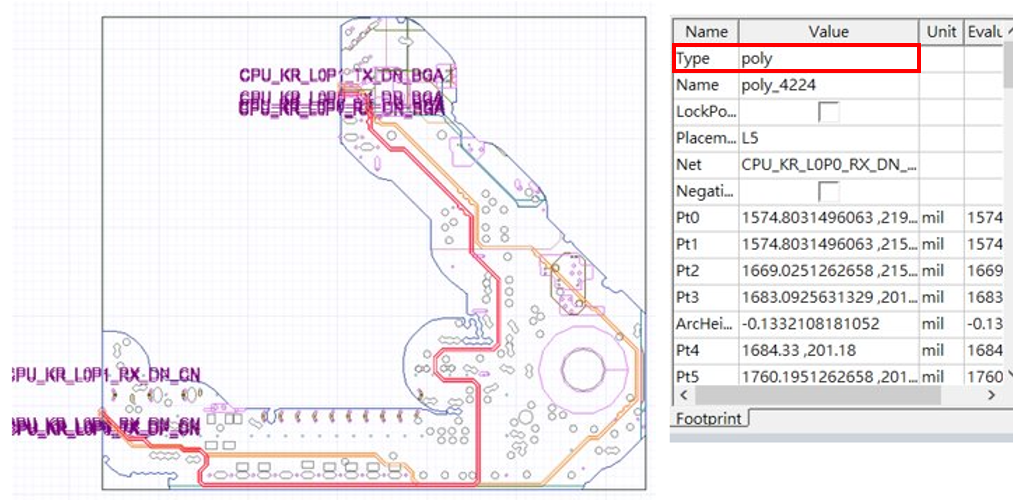Open the Footprint tab
The width and height of the screenshot is (1013, 500).
point(709,419)
